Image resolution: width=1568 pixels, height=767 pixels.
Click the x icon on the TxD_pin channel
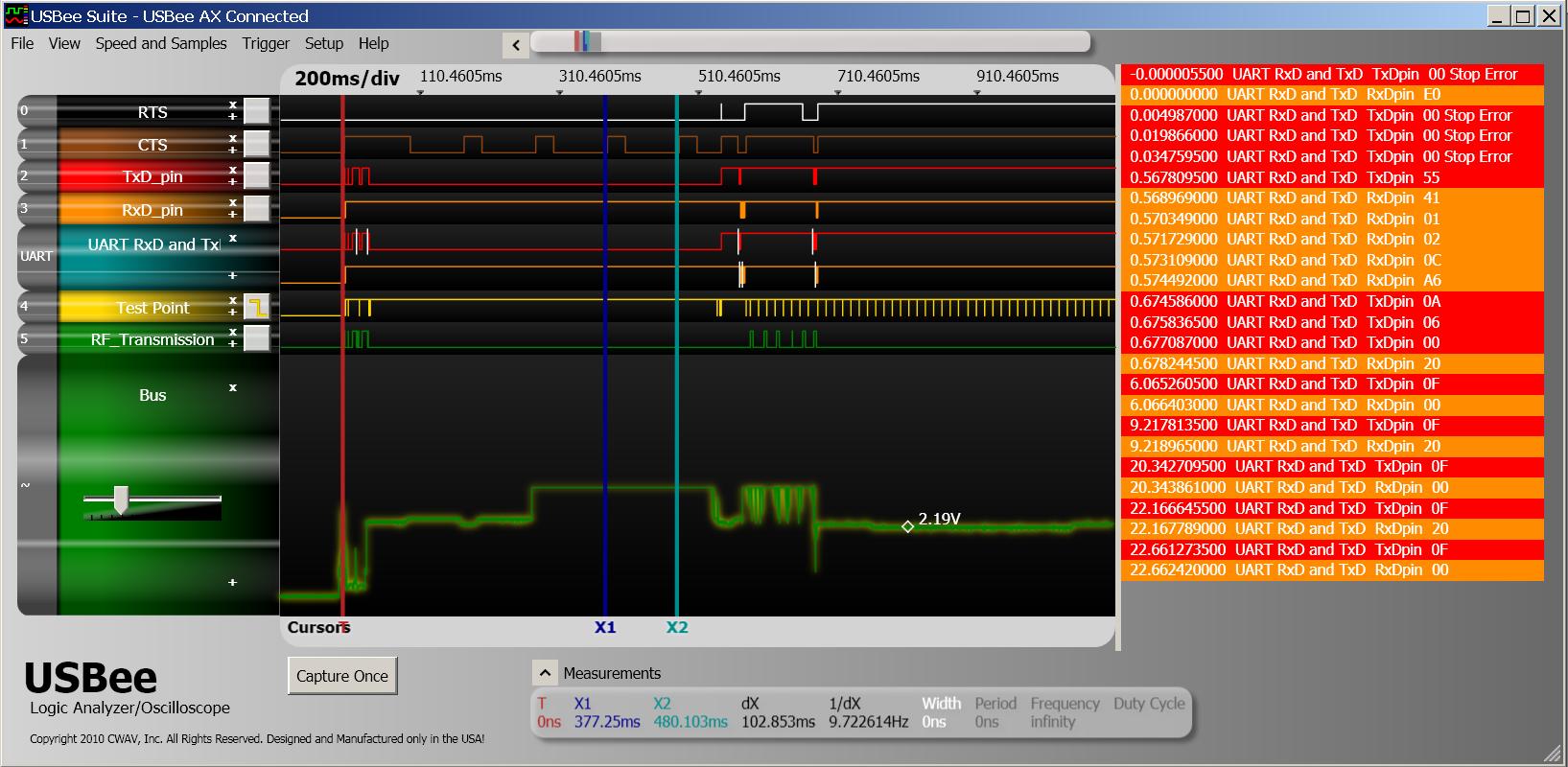pyautogui.click(x=232, y=169)
